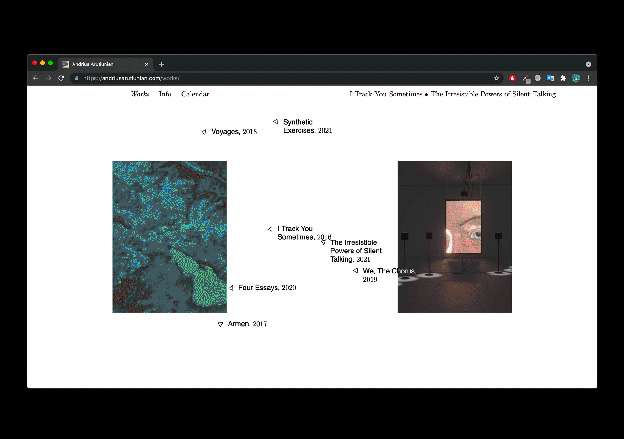Click the profile avatar in browser toolbar

click(575, 78)
